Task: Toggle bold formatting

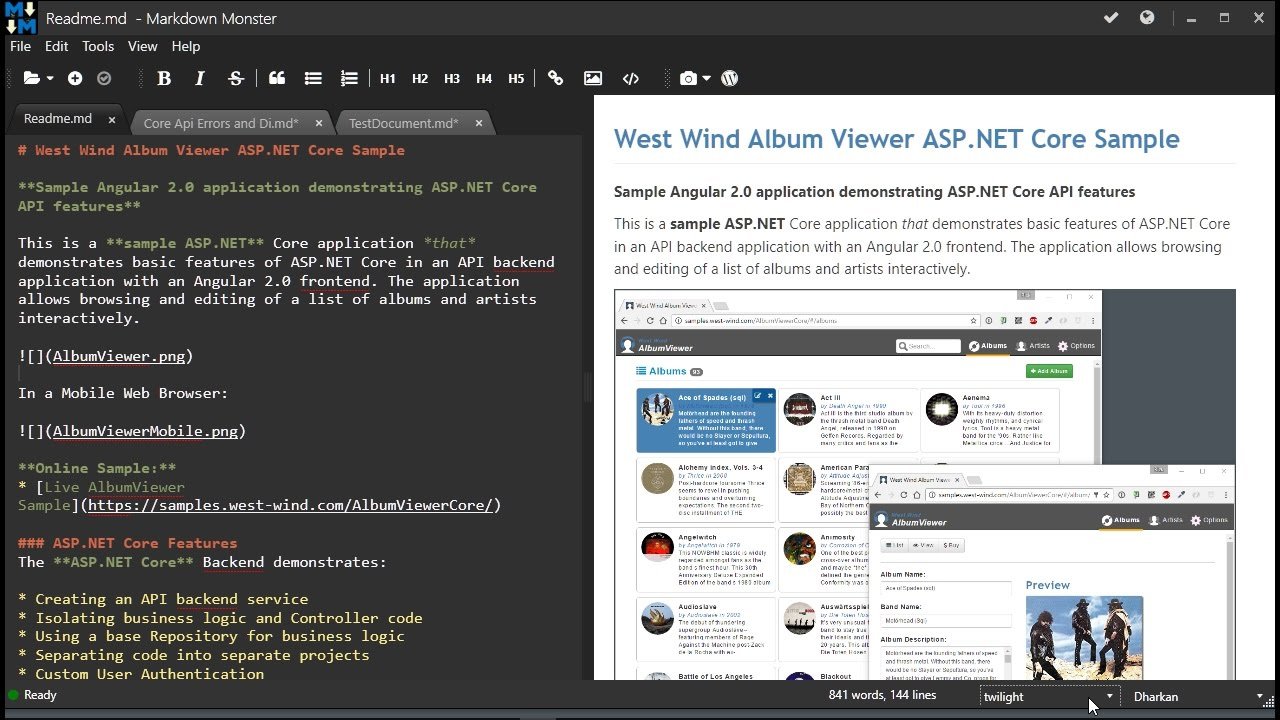Action: [x=164, y=78]
